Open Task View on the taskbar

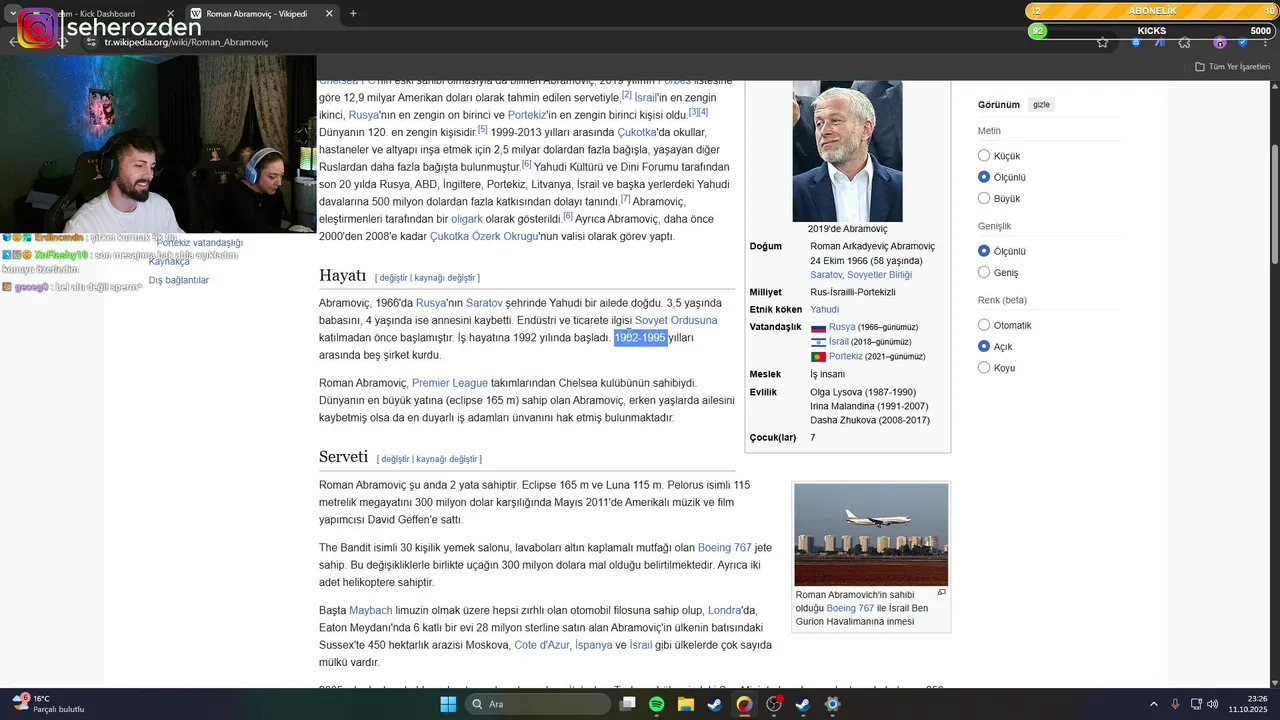click(x=627, y=704)
